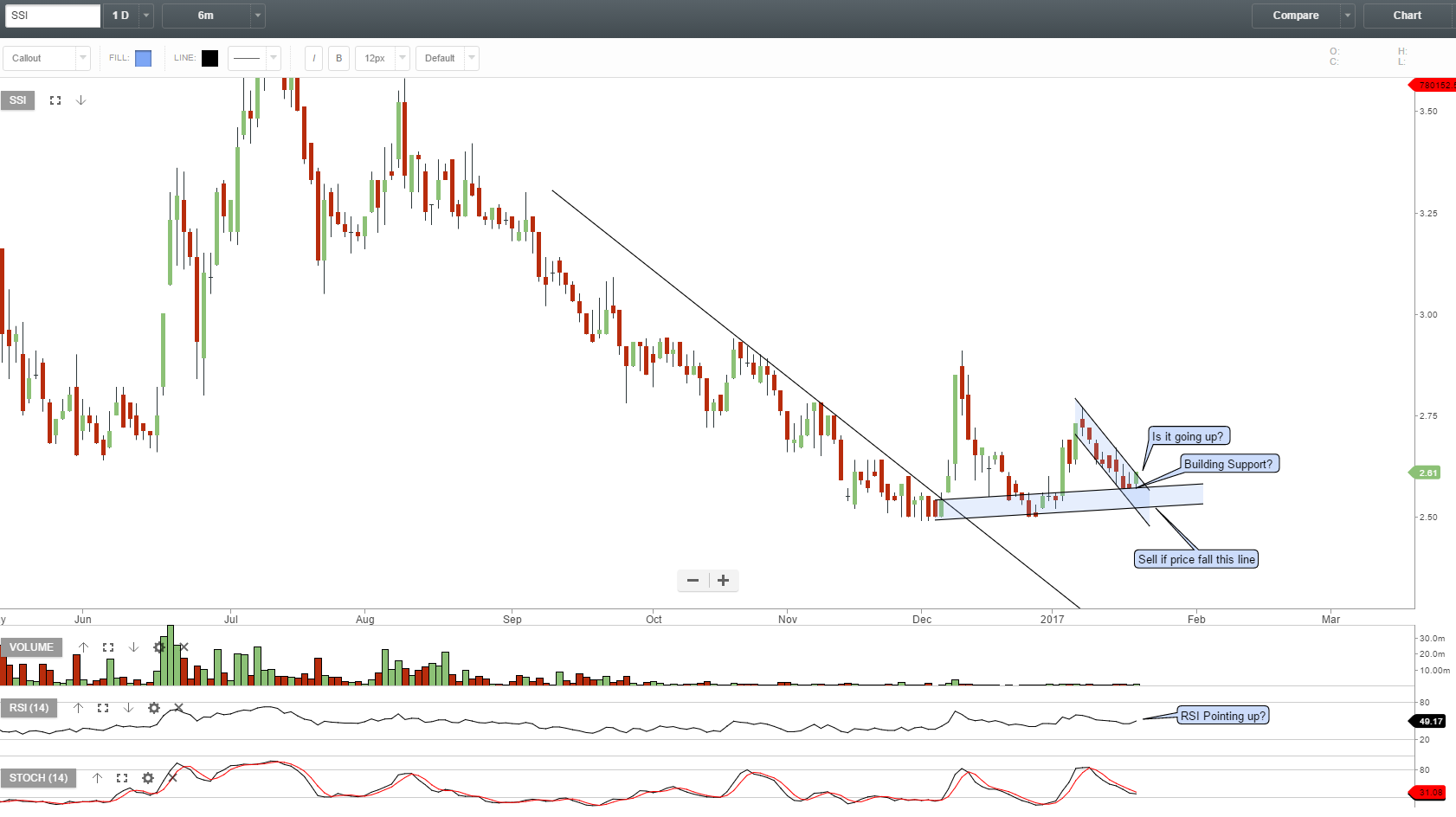1456x817 pixels.
Task: Toggle bold formatting for callout text
Action: [338, 58]
